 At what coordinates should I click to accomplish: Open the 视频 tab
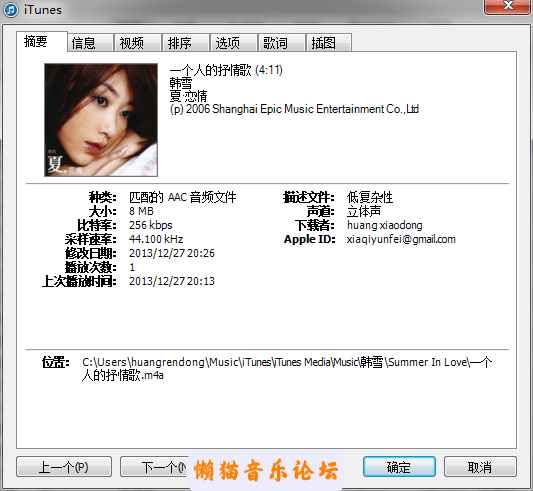pyautogui.click(x=138, y=43)
